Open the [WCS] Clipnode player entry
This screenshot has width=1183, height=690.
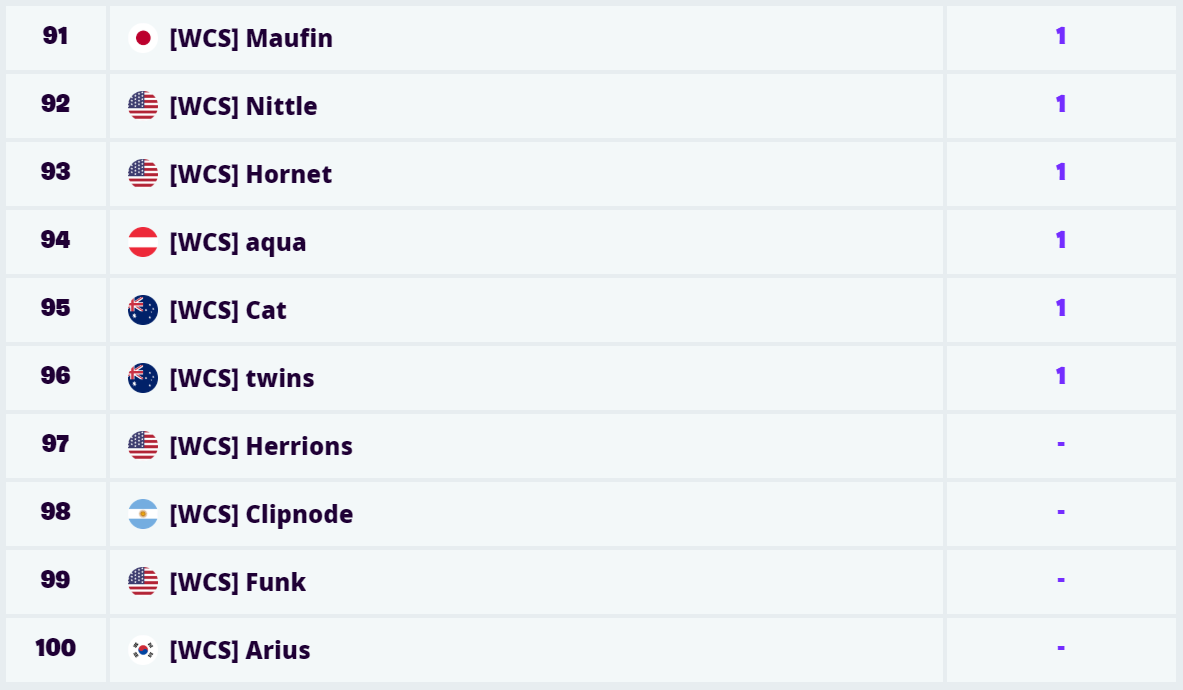[261, 514]
